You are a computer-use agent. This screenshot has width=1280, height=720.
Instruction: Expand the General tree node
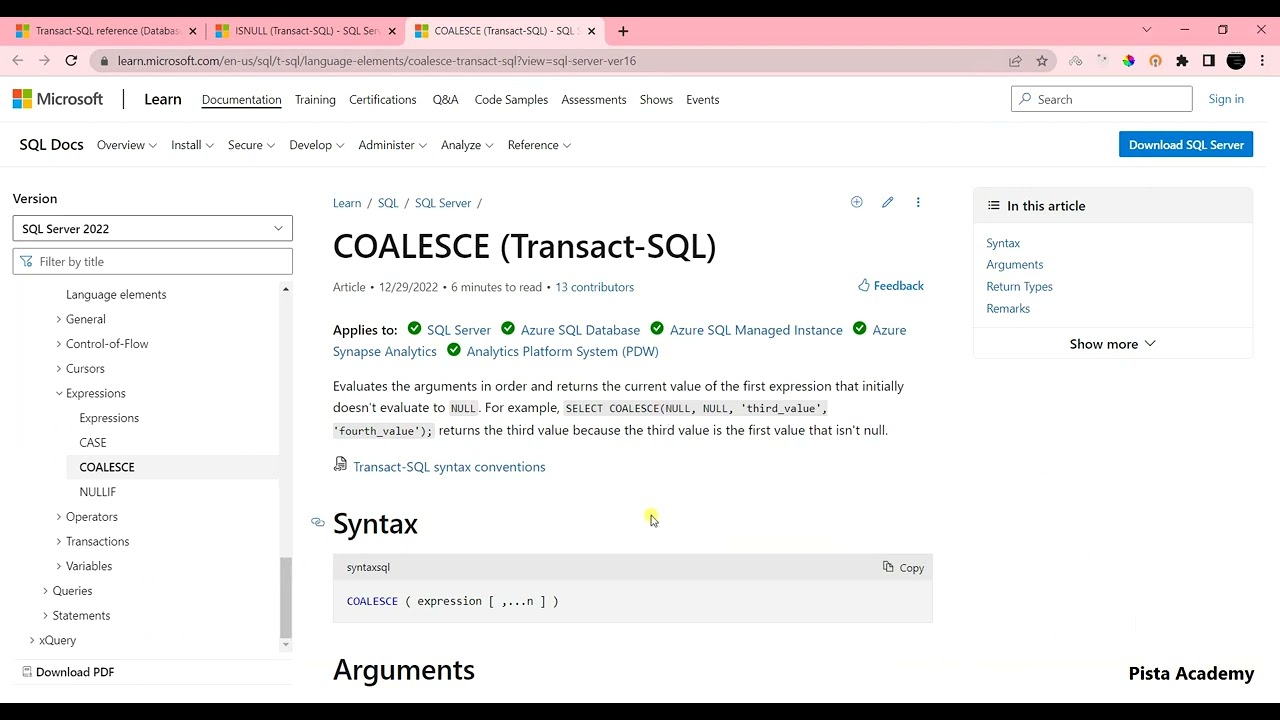click(x=58, y=319)
